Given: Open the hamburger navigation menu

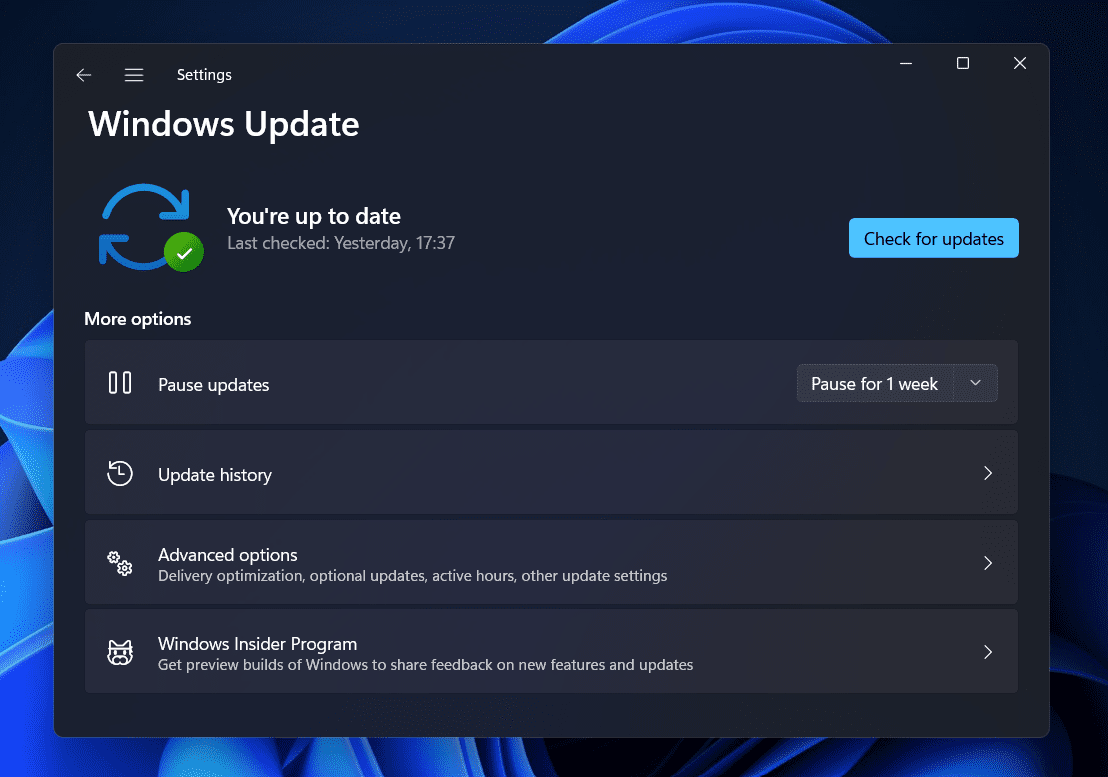Looking at the screenshot, I should 134,75.
